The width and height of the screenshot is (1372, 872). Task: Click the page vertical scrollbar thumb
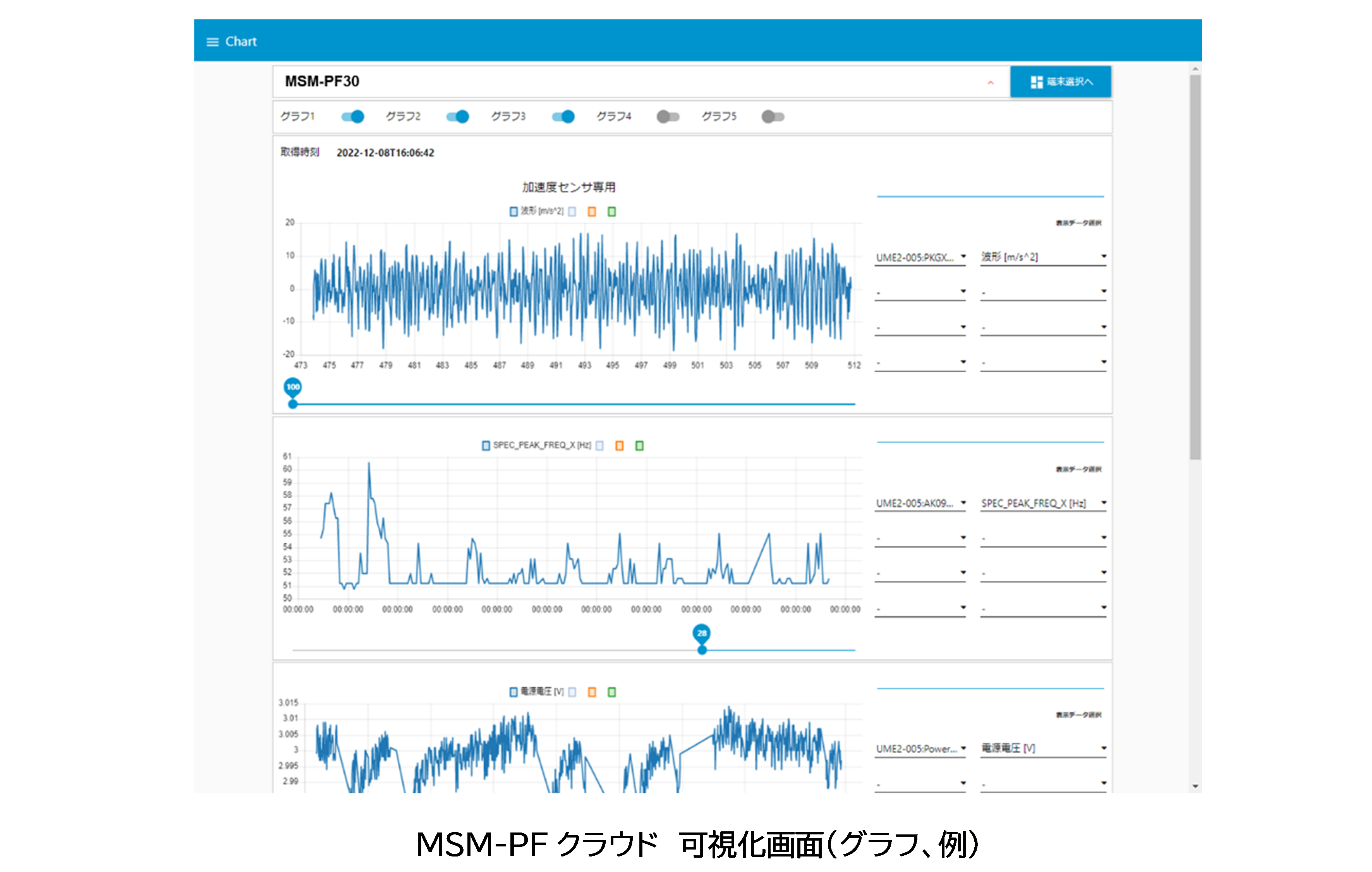pyautogui.click(x=1195, y=267)
